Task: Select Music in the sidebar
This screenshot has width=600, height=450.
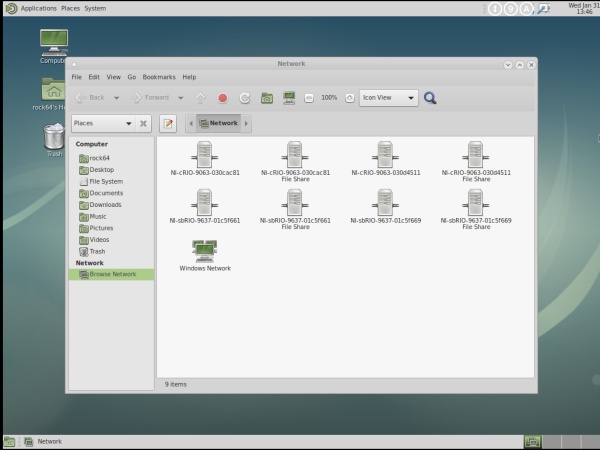Action: tap(111, 216)
